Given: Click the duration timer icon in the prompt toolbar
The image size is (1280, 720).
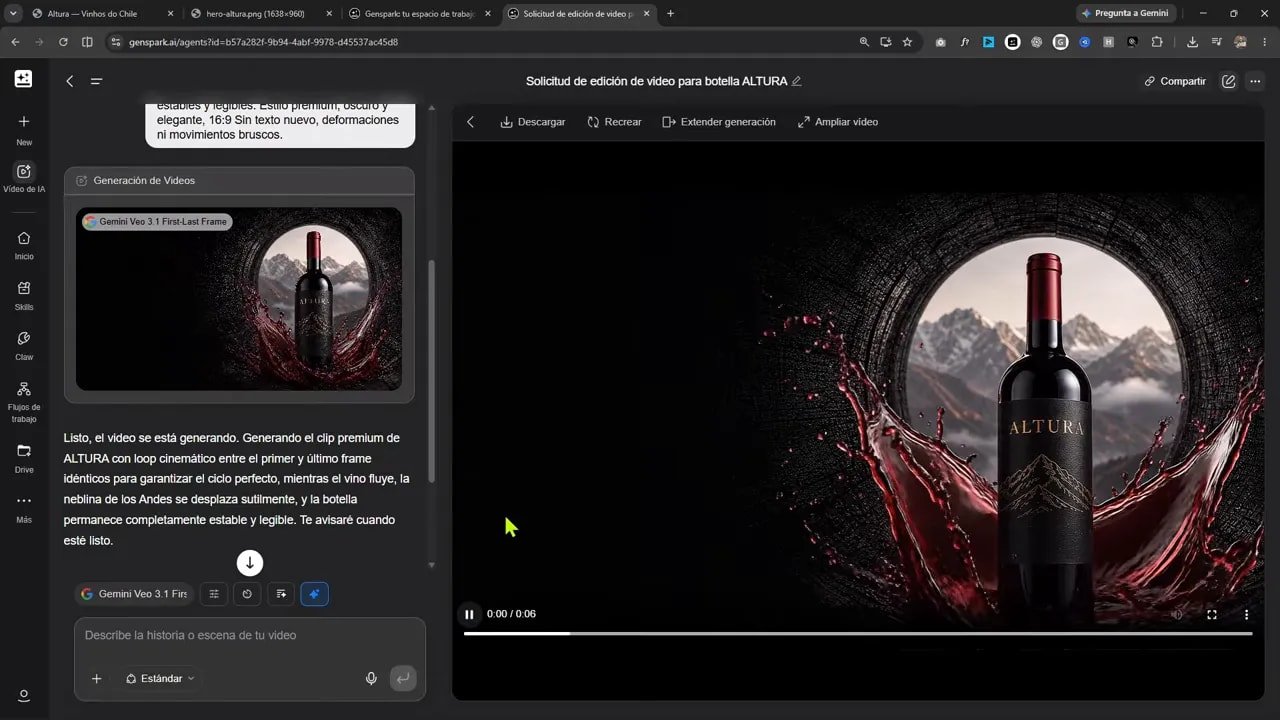Looking at the screenshot, I should pyautogui.click(x=247, y=594).
